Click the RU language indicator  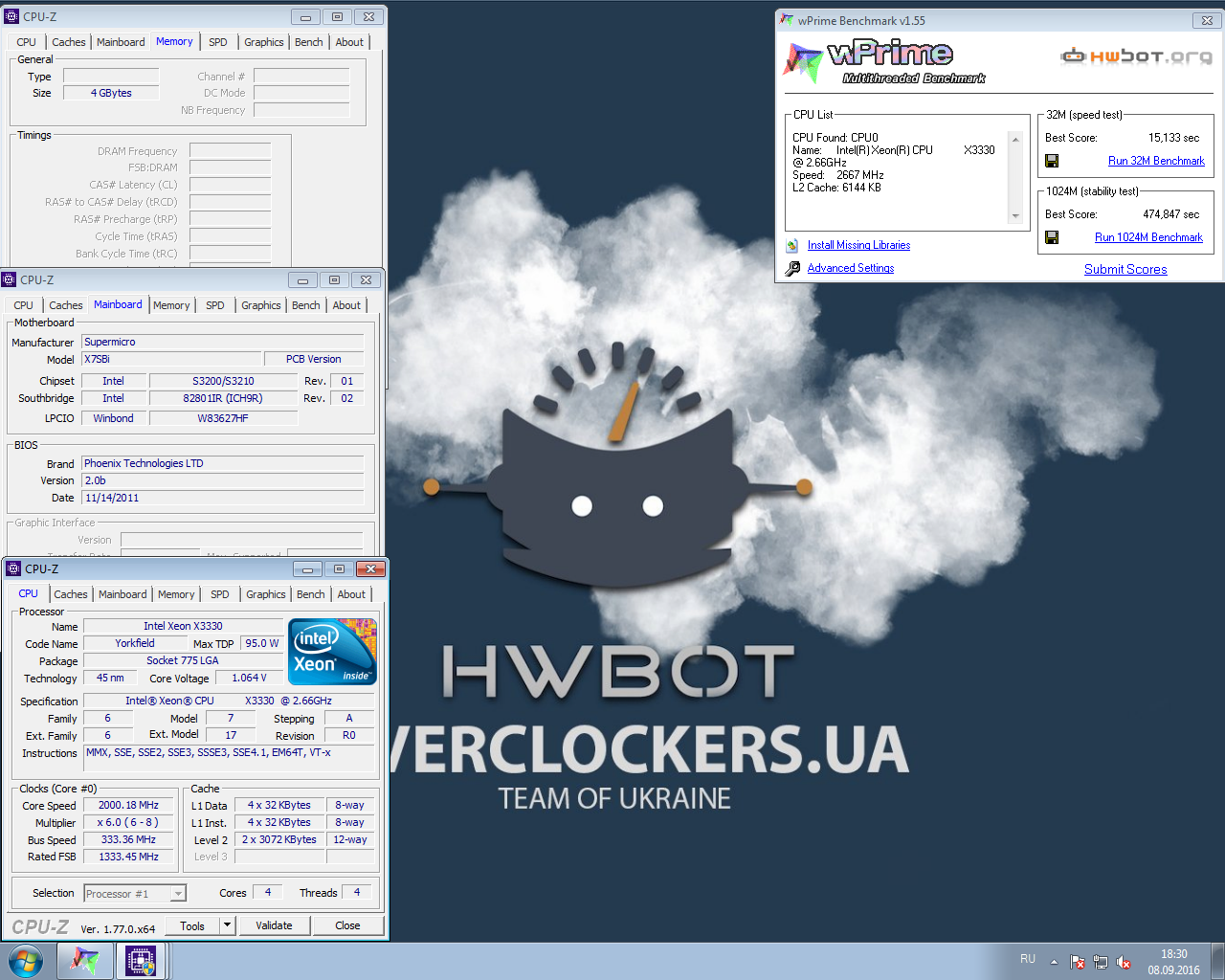pyautogui.click(x=1028, y=959)
